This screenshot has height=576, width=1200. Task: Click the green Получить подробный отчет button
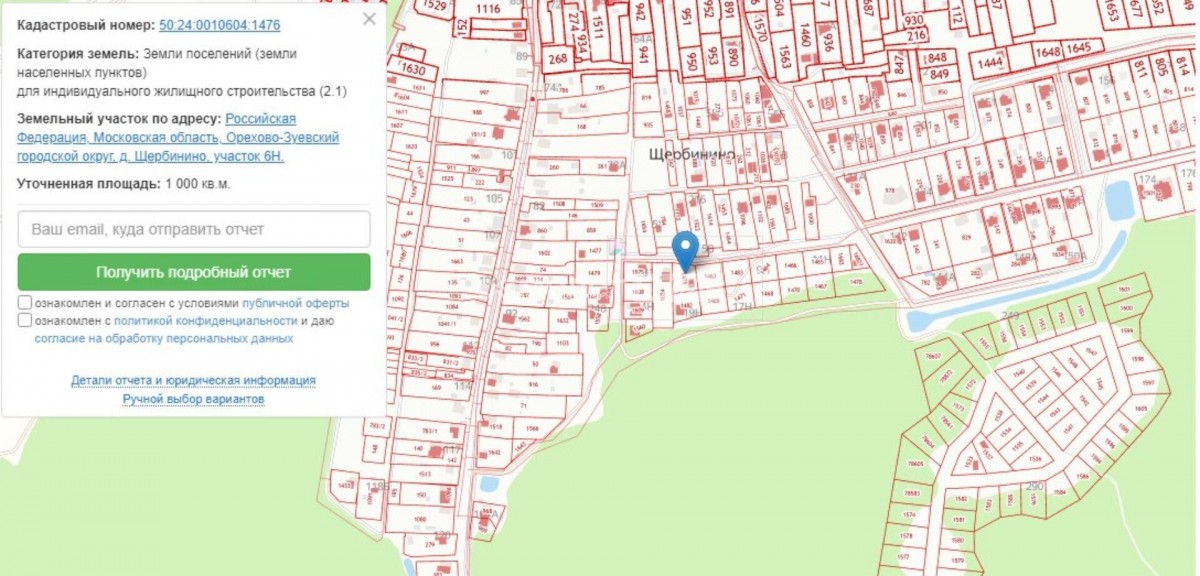[x=194, y=272]
